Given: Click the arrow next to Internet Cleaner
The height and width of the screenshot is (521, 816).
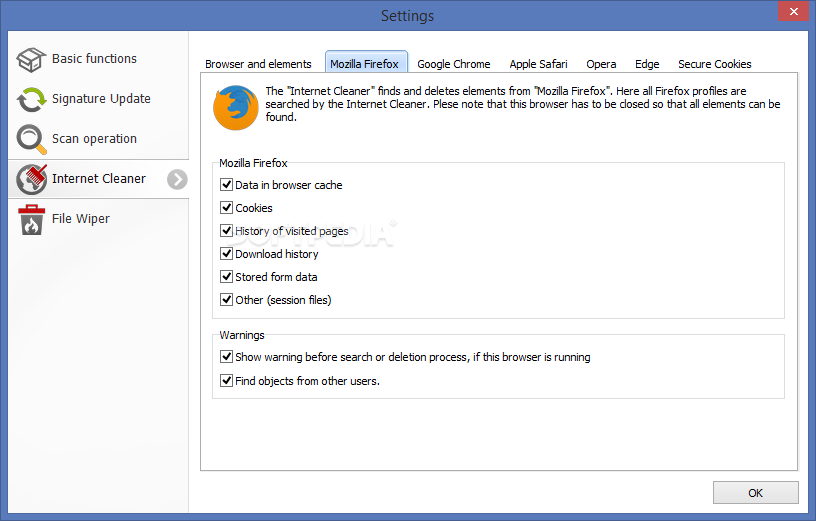Looking at the screenshot, I should pyautogui.click(x=177, y=180).
